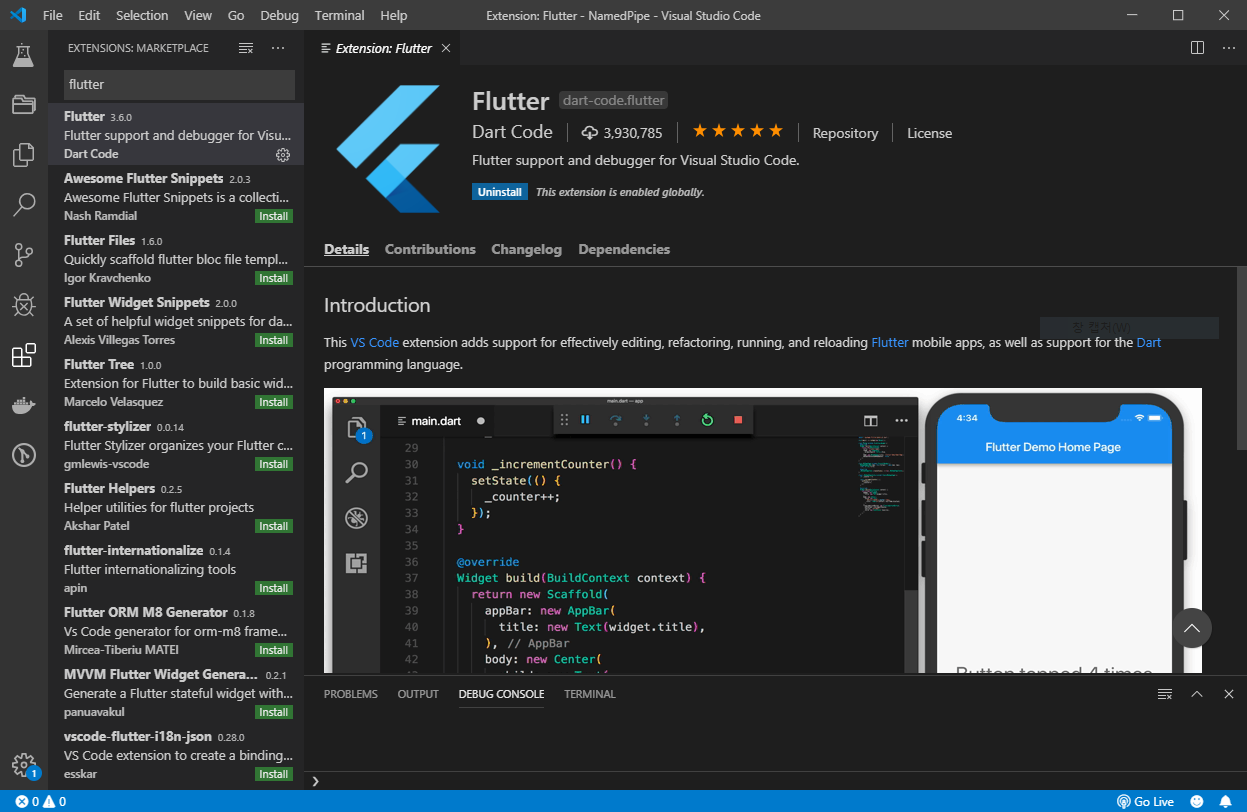Click the five-star rating
This screenshot has height=812, width=1247.
(x=738, y=131)
